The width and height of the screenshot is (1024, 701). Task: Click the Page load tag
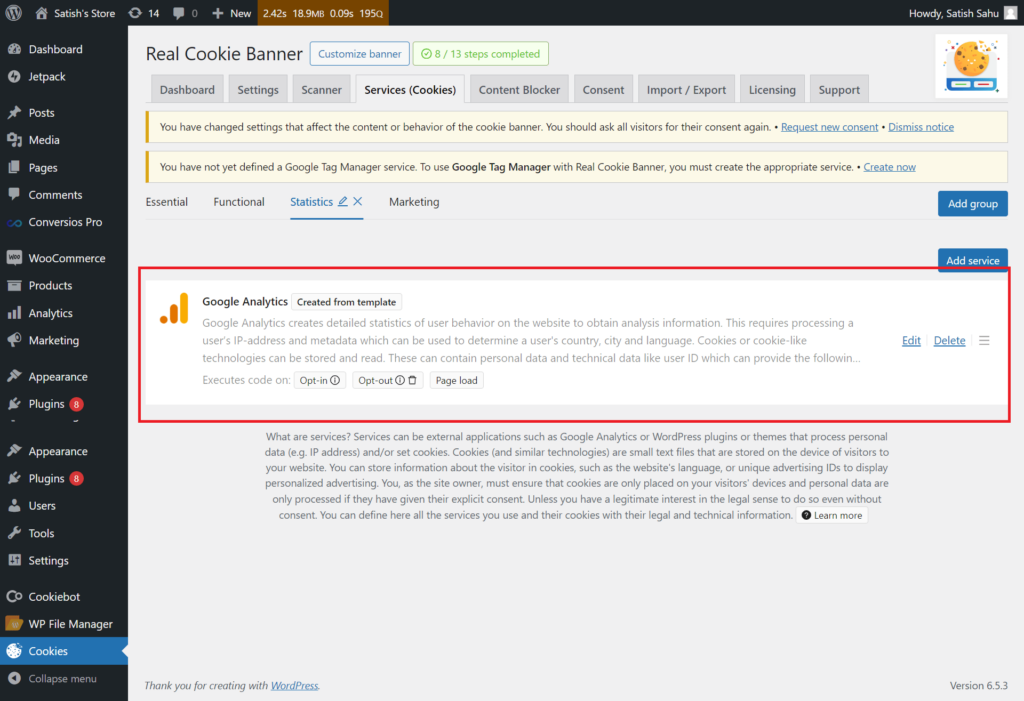pos(456,380)
